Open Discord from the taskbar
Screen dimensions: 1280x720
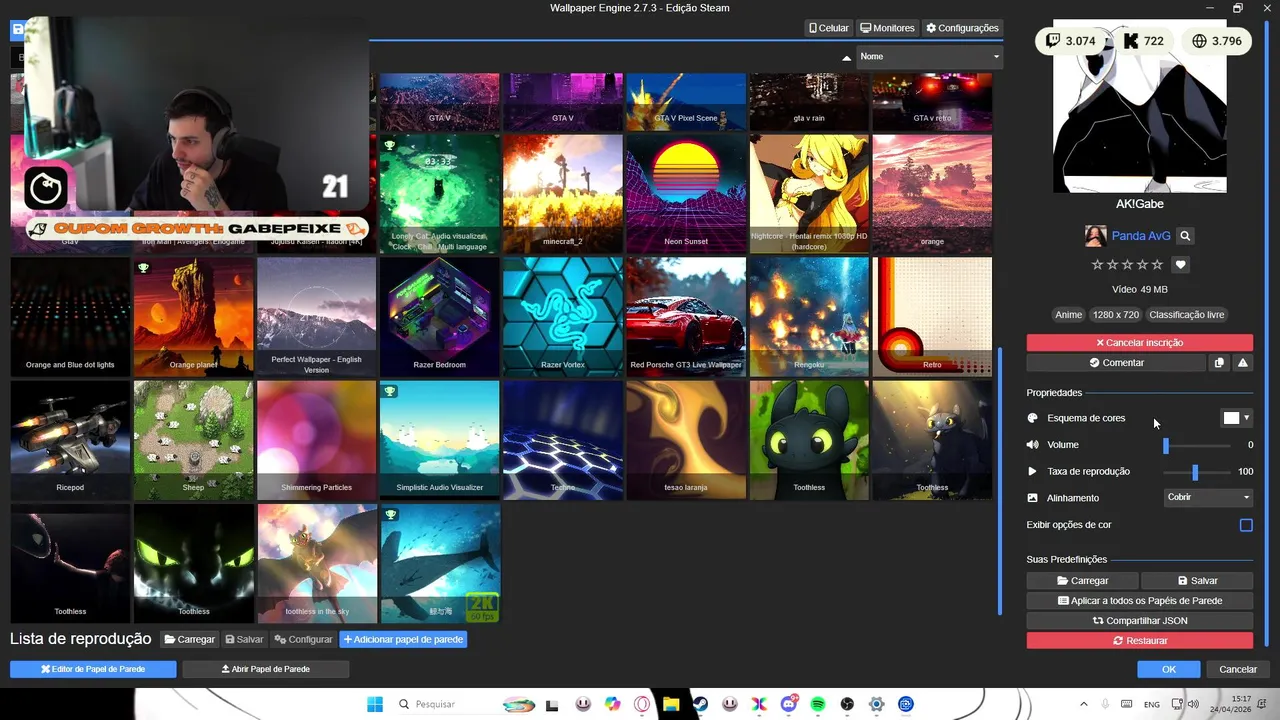point(789,705)
